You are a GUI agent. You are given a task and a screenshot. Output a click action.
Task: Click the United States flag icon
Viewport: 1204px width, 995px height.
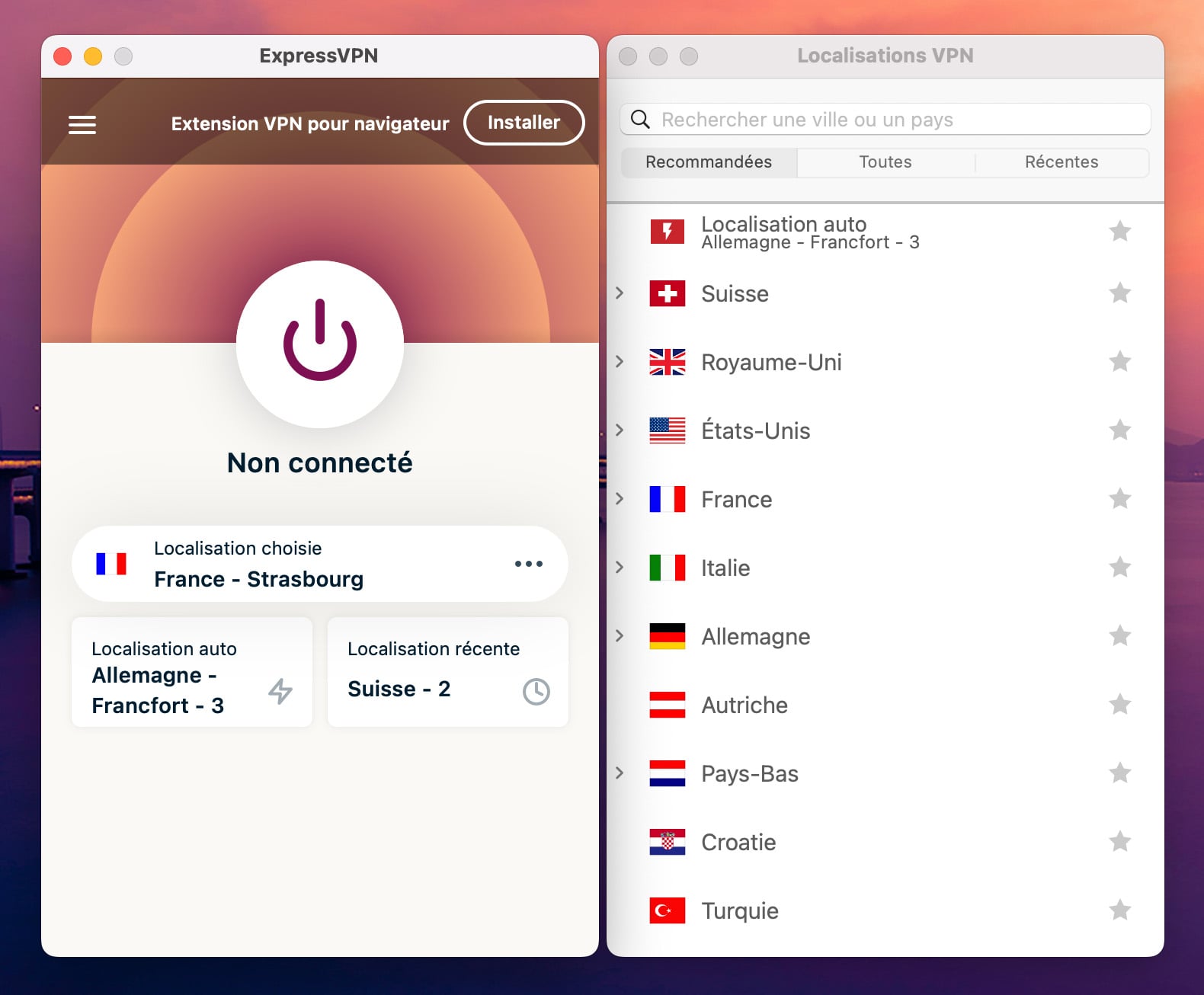[668, 430]
